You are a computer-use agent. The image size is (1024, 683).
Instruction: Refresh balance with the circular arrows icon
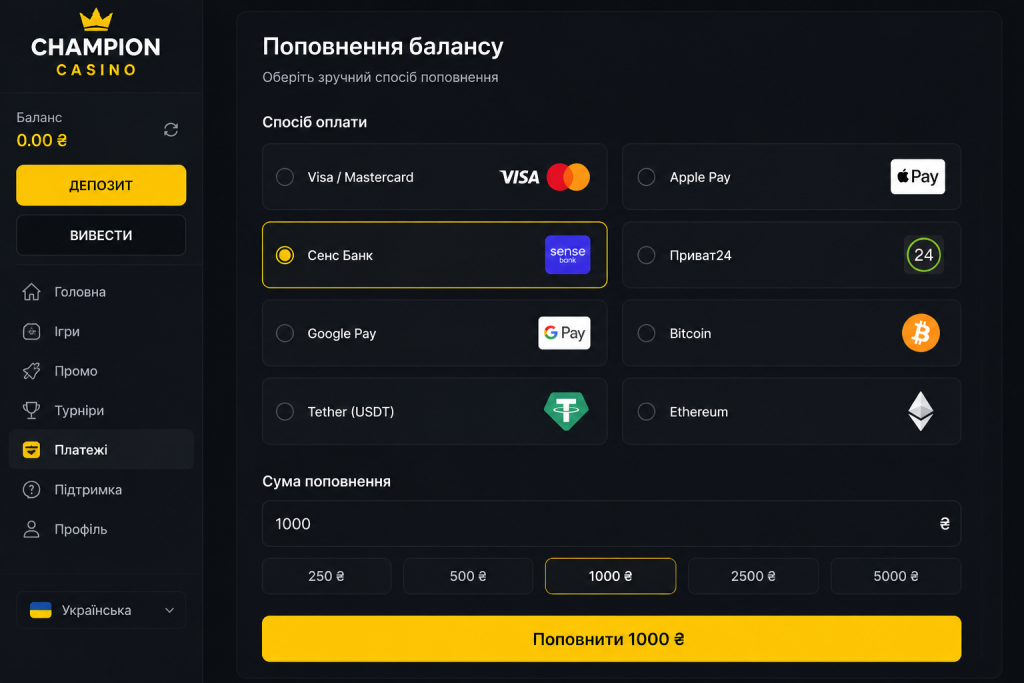[171, 130]
